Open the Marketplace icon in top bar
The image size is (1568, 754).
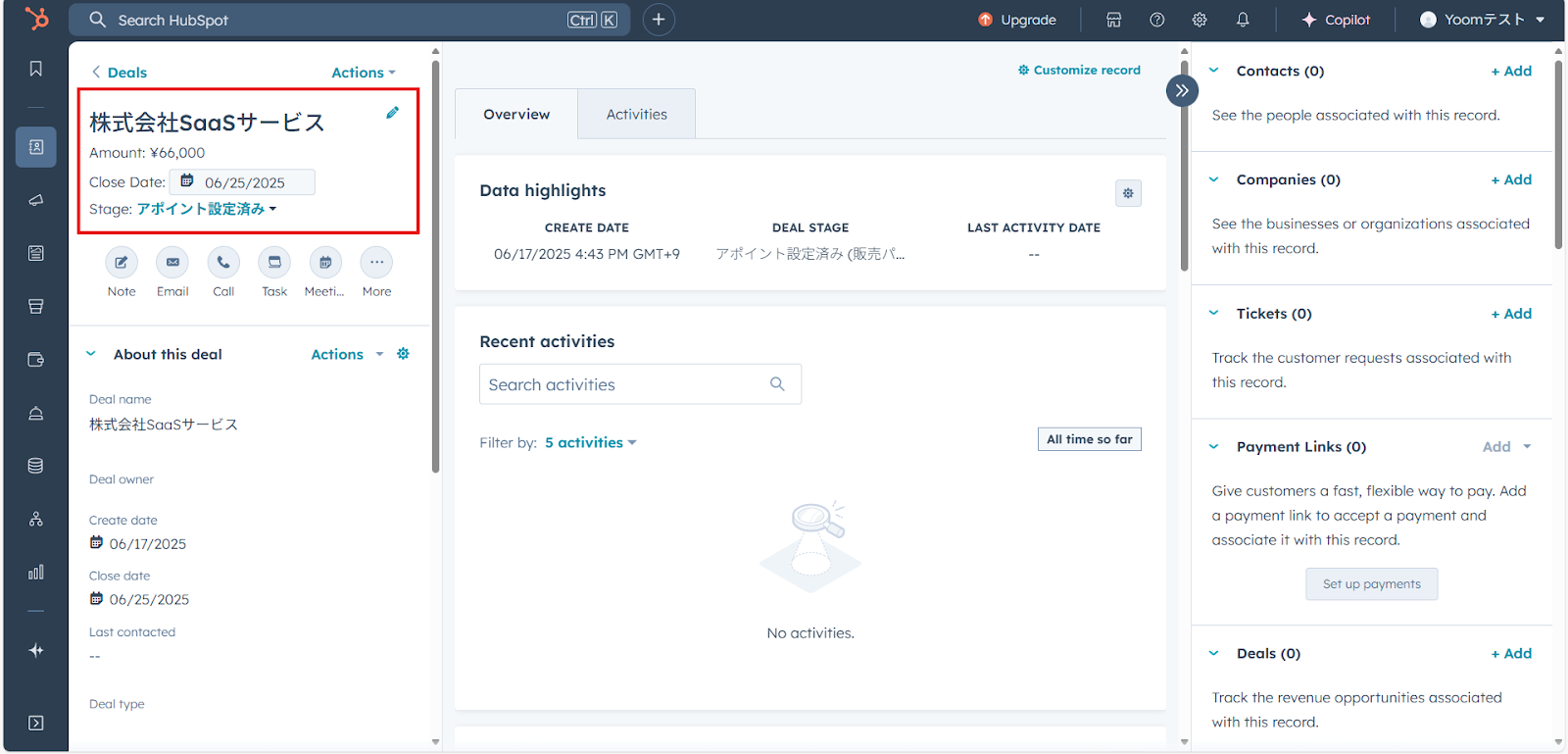coord(1114,20)
